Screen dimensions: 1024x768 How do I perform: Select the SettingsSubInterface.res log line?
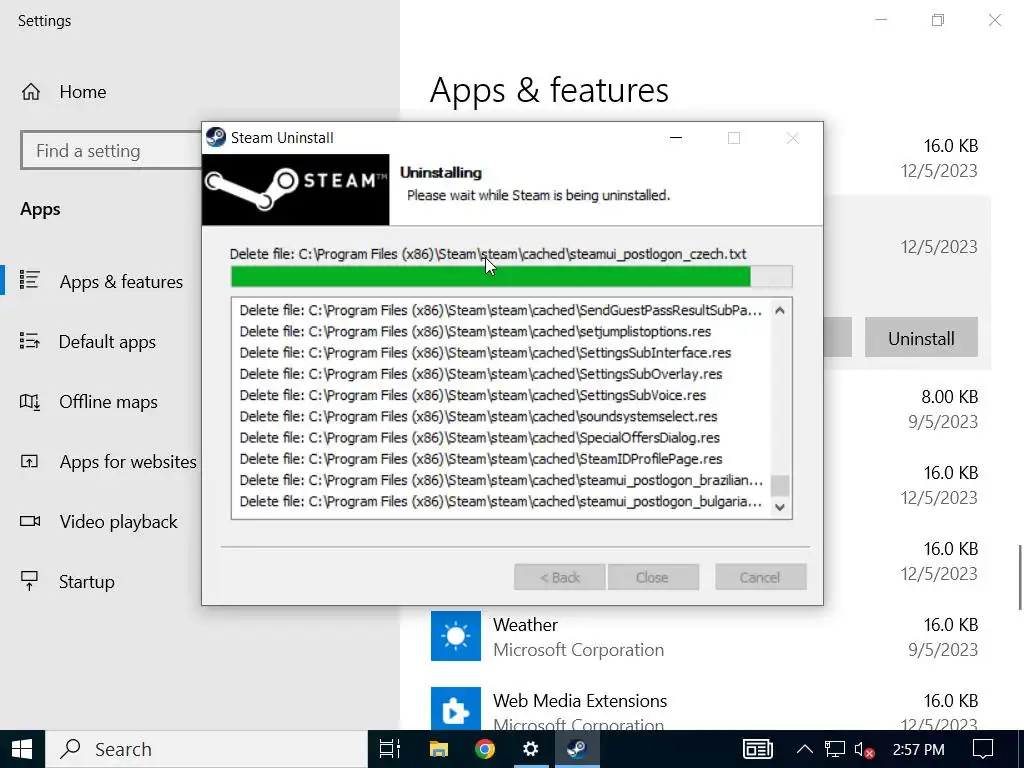coord(485,353)
